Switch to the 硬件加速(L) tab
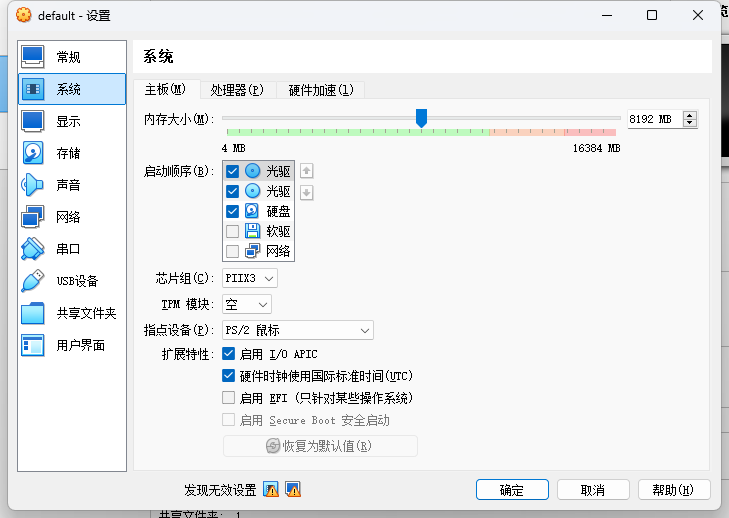Image resolution: width=729 pixels, height=518 pixels. (321, 90)
